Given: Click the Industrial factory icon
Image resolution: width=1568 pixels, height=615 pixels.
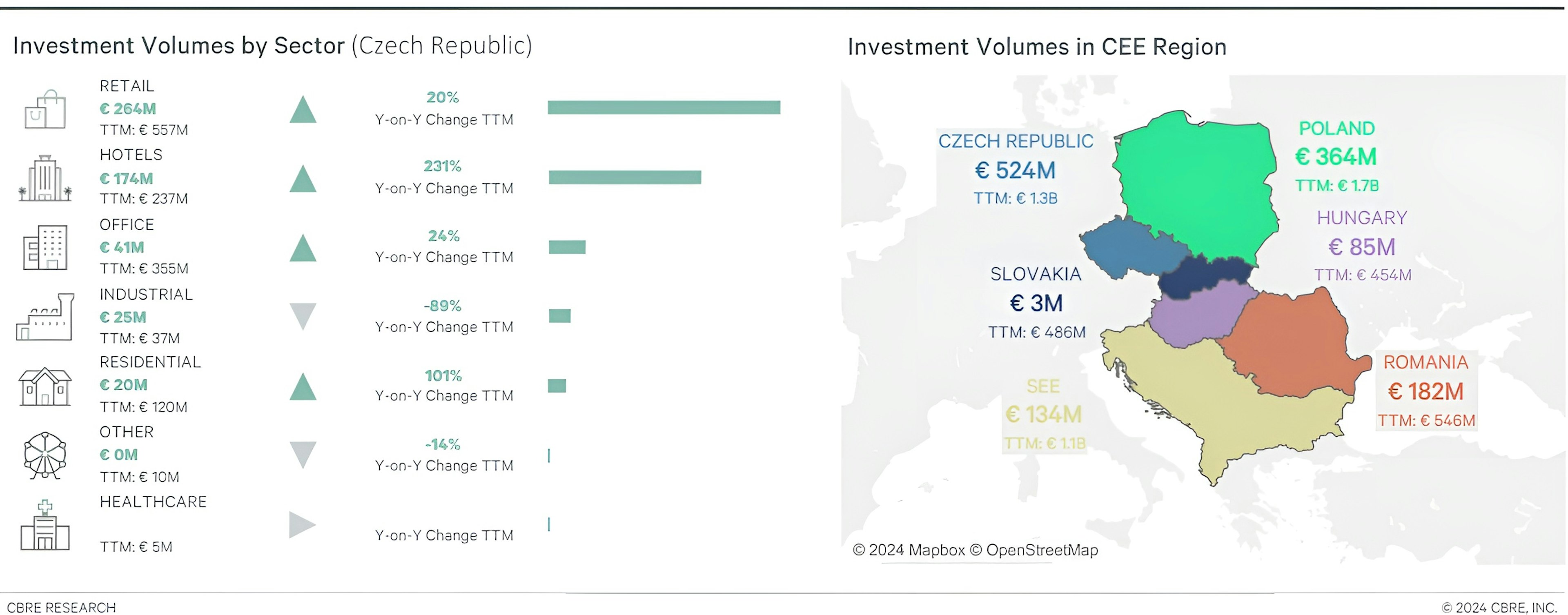Looking at the screenshot, I should [45, 317].
